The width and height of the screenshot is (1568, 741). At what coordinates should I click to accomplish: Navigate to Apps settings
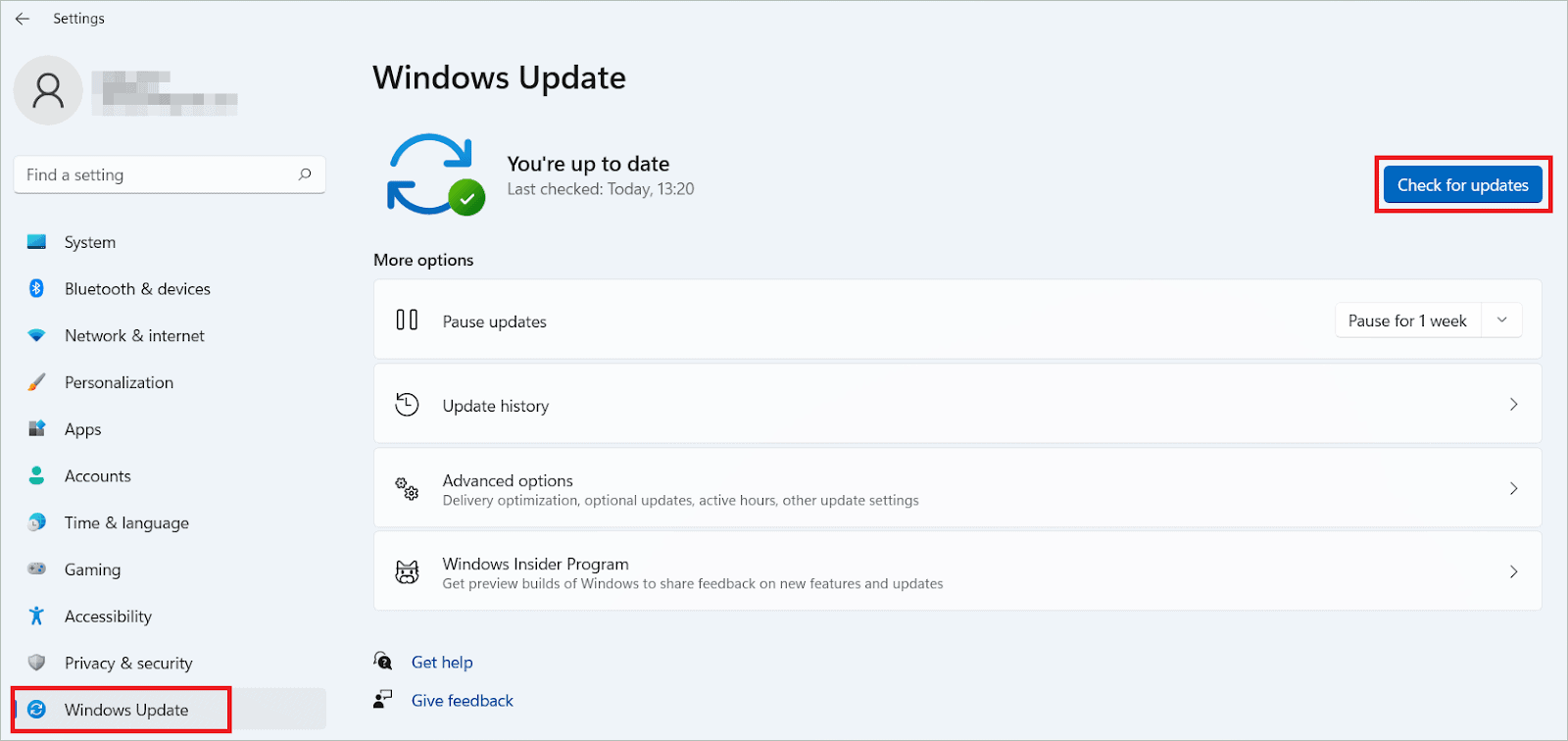(170, 429)
